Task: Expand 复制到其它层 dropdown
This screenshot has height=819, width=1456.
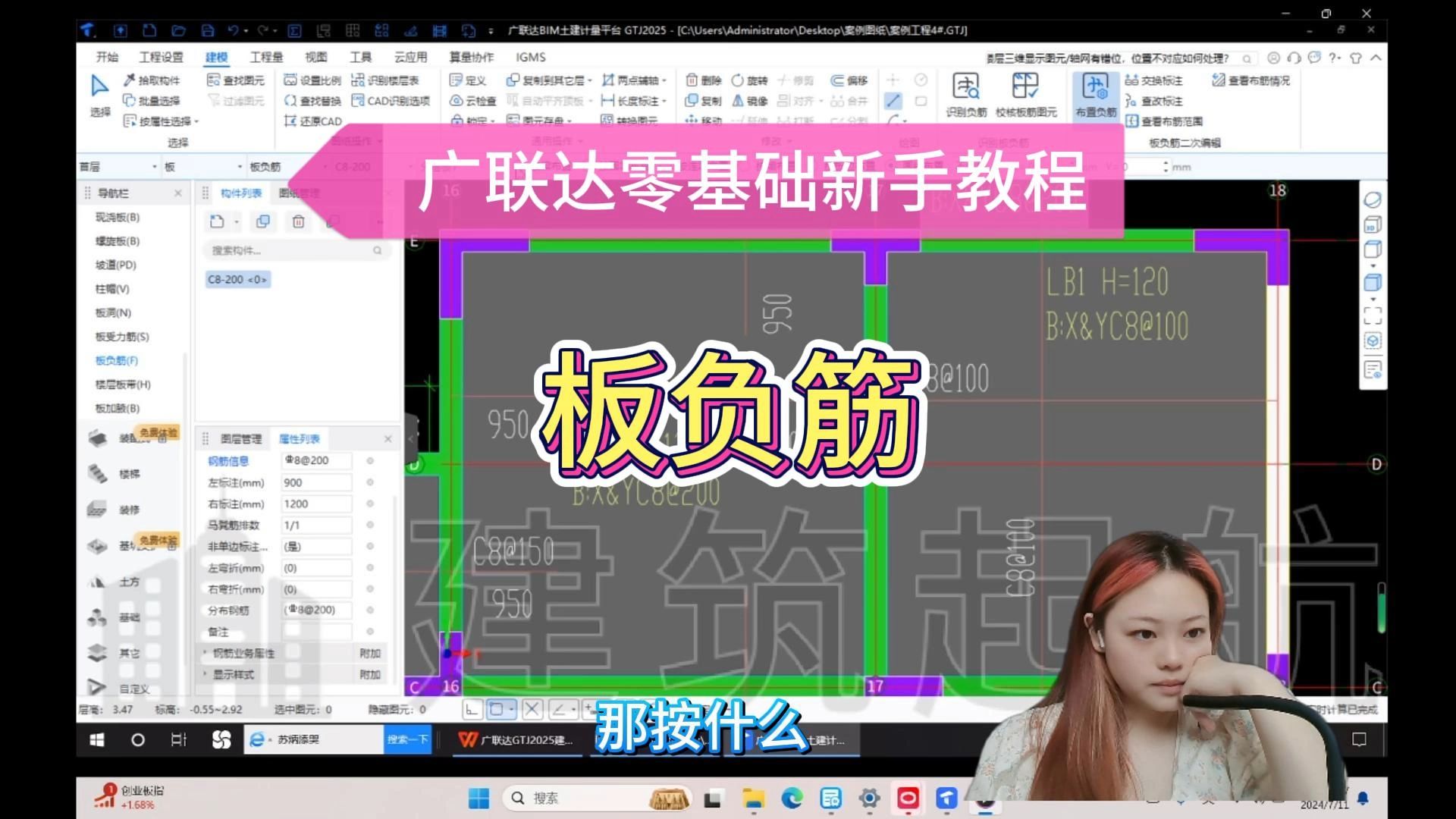Action: 590,80
